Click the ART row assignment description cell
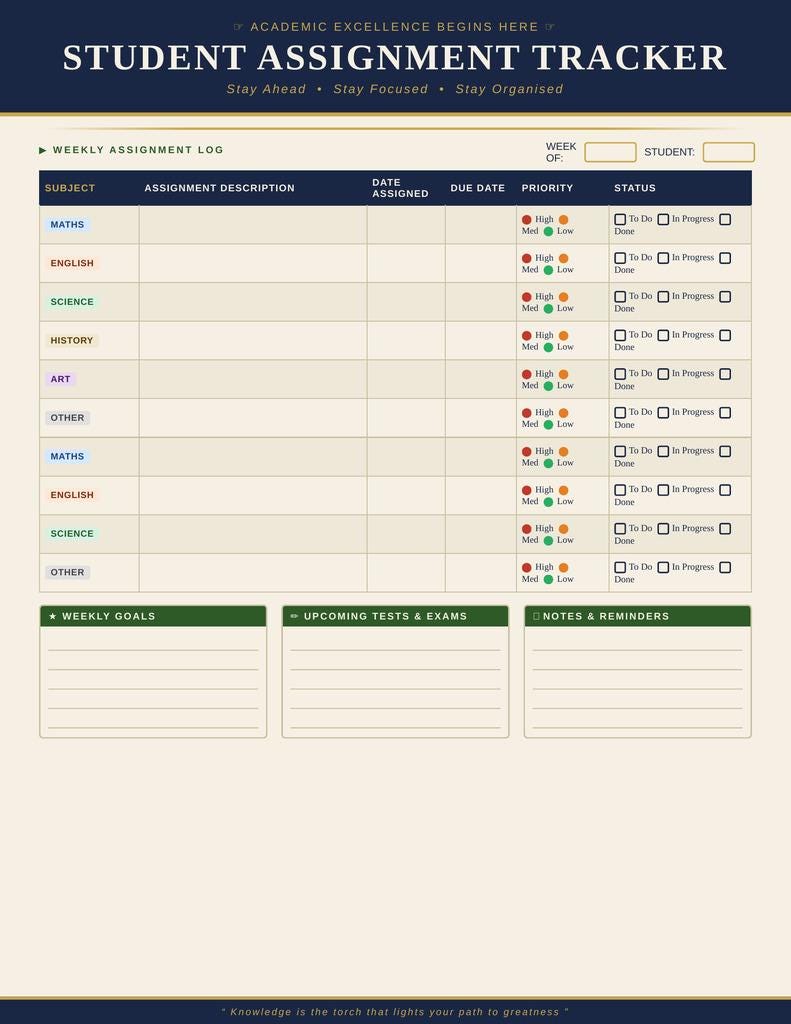Screen dimensions: 791x1024 [253, 379]
